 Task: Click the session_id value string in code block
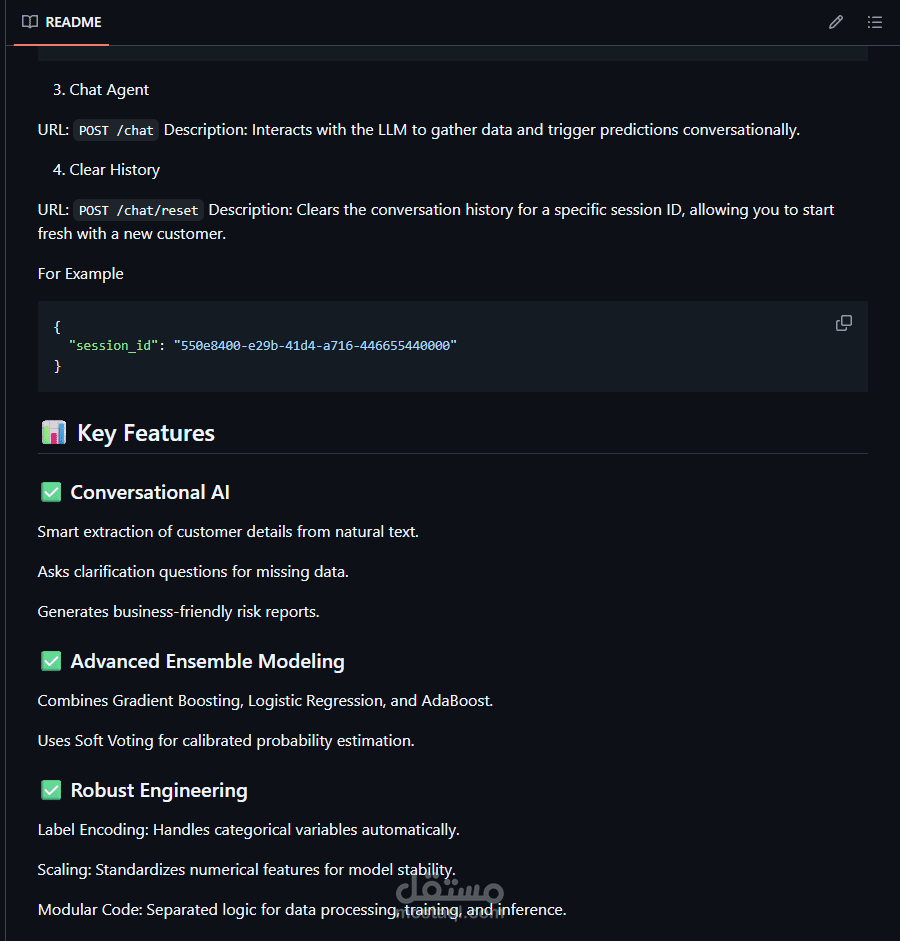315,345
